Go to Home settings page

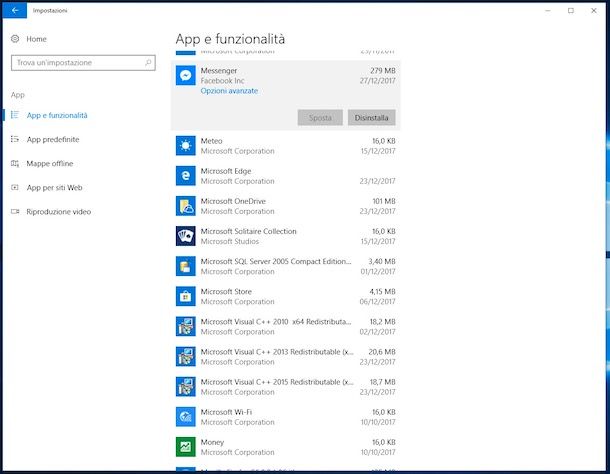point(36,39)
